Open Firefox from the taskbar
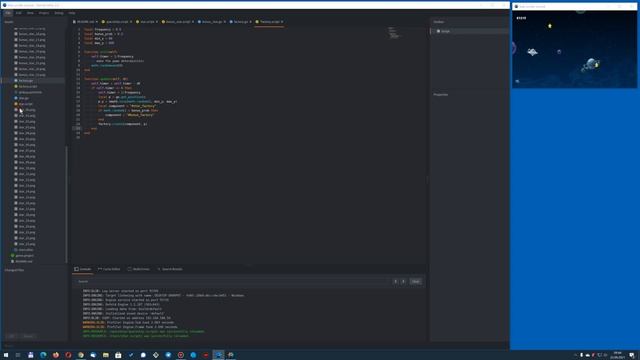Screen dimensions: 640x360 (56, 355)
